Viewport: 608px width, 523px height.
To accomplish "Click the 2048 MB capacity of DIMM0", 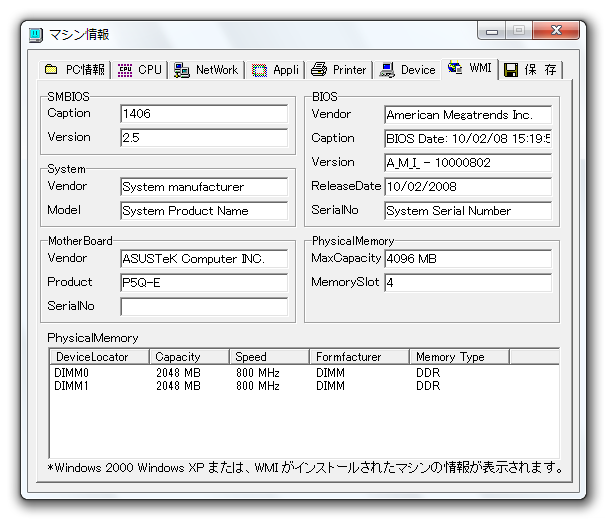I will click(178, 373).
